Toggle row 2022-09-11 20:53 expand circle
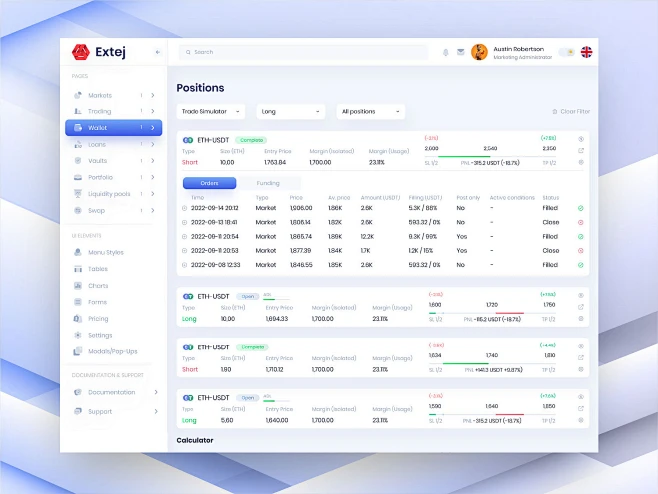 184,251
